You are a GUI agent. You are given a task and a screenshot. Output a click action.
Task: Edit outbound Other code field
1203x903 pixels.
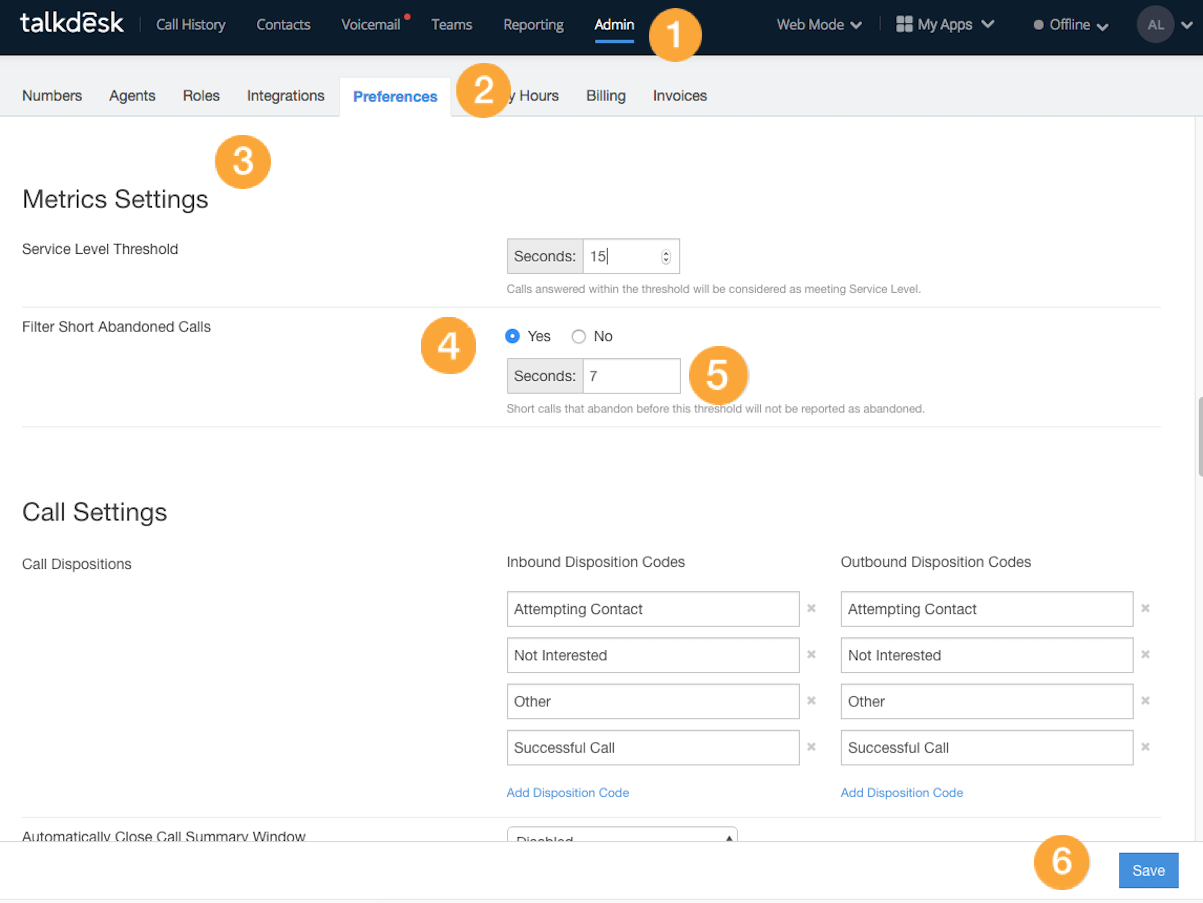[x=987, y=701]
